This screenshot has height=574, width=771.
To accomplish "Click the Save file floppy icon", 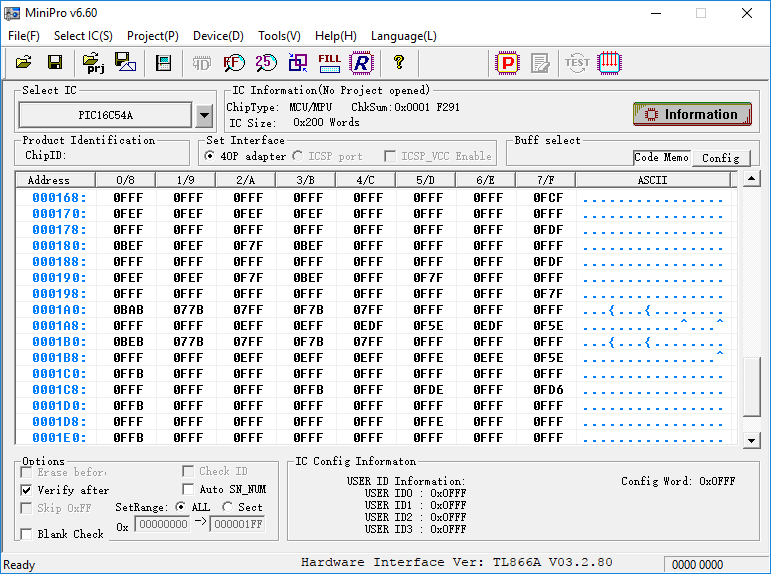I will pos(55,62).
